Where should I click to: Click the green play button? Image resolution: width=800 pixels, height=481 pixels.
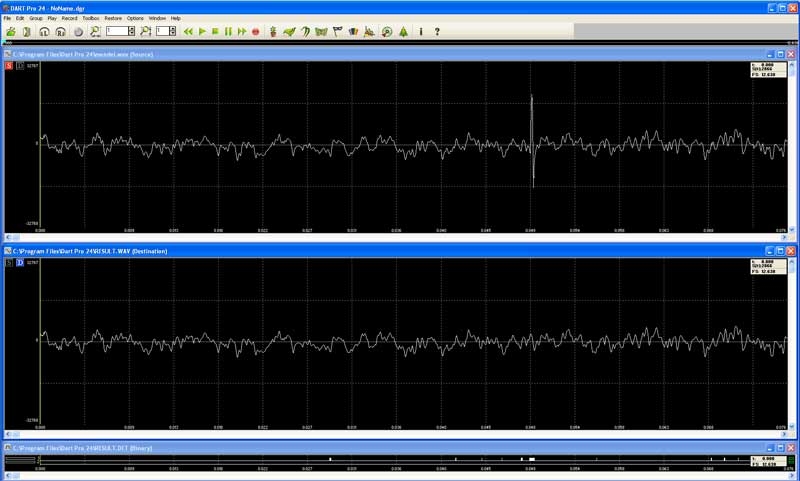pos(202,32)
